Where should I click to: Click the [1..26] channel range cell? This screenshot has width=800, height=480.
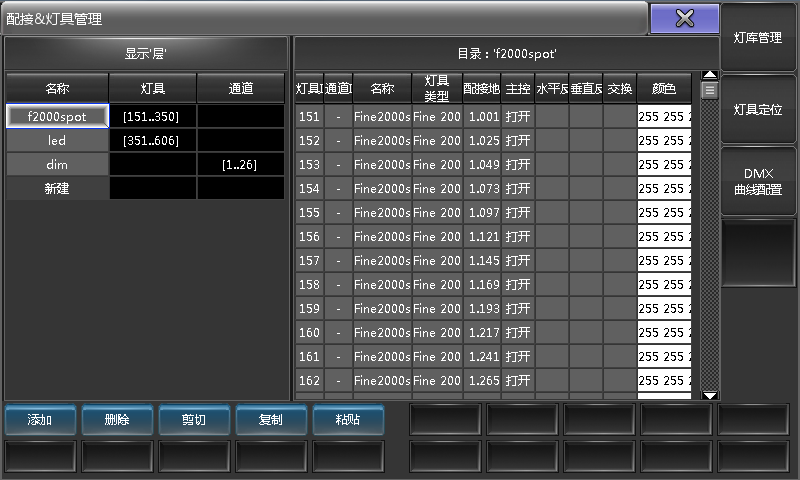[x=240, y=164]
